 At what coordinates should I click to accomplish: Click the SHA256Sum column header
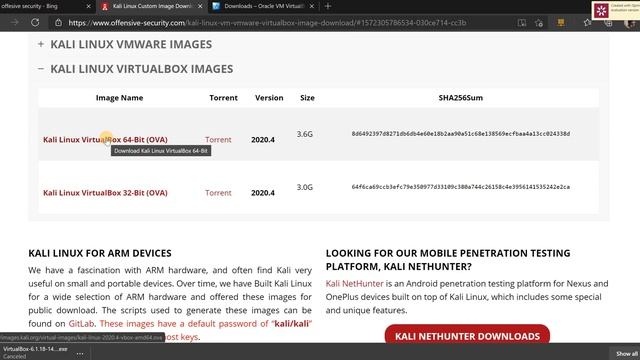point(460,98)
